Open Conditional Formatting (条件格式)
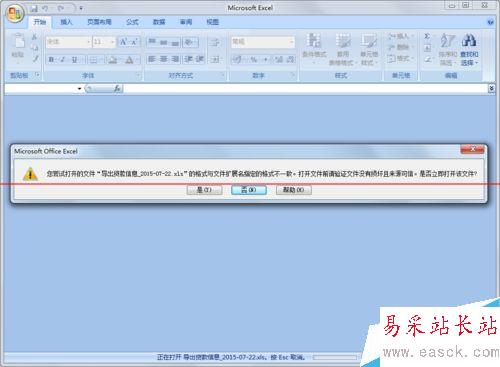The height and width of the screenshot is (367, 500). tap(314, 49)
